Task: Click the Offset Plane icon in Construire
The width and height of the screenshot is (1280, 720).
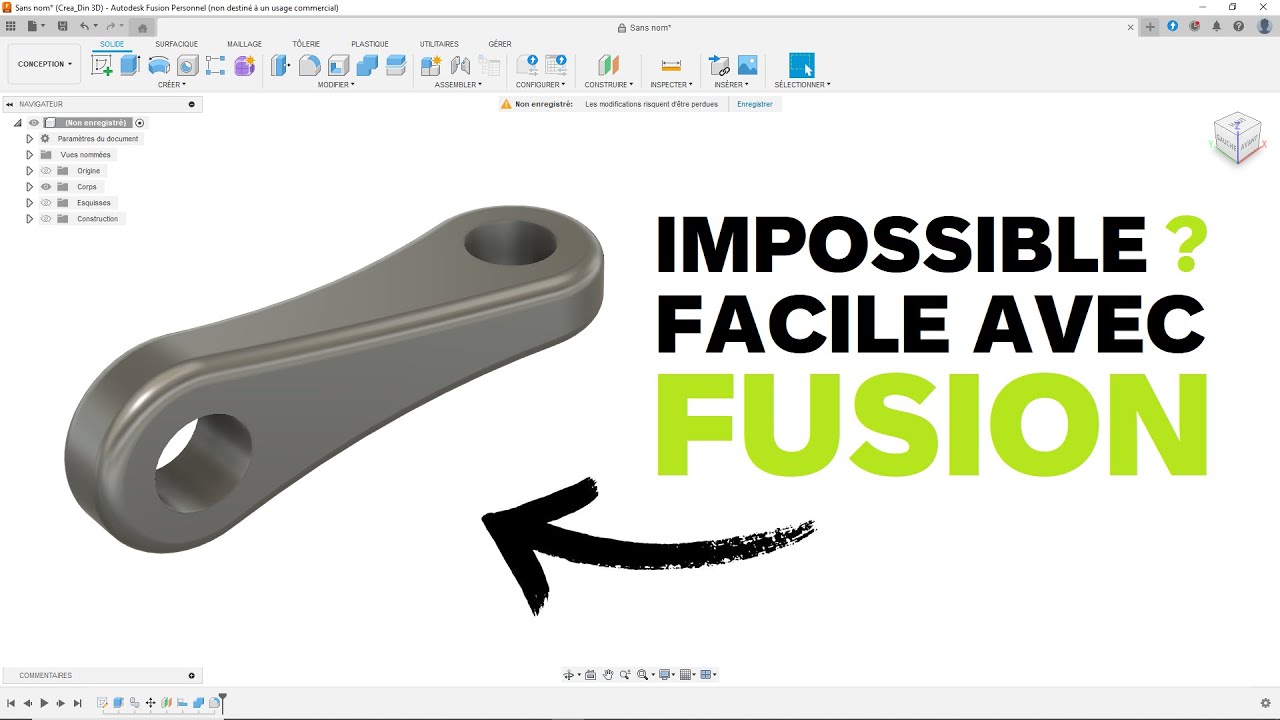Action: tap(609, 65)
